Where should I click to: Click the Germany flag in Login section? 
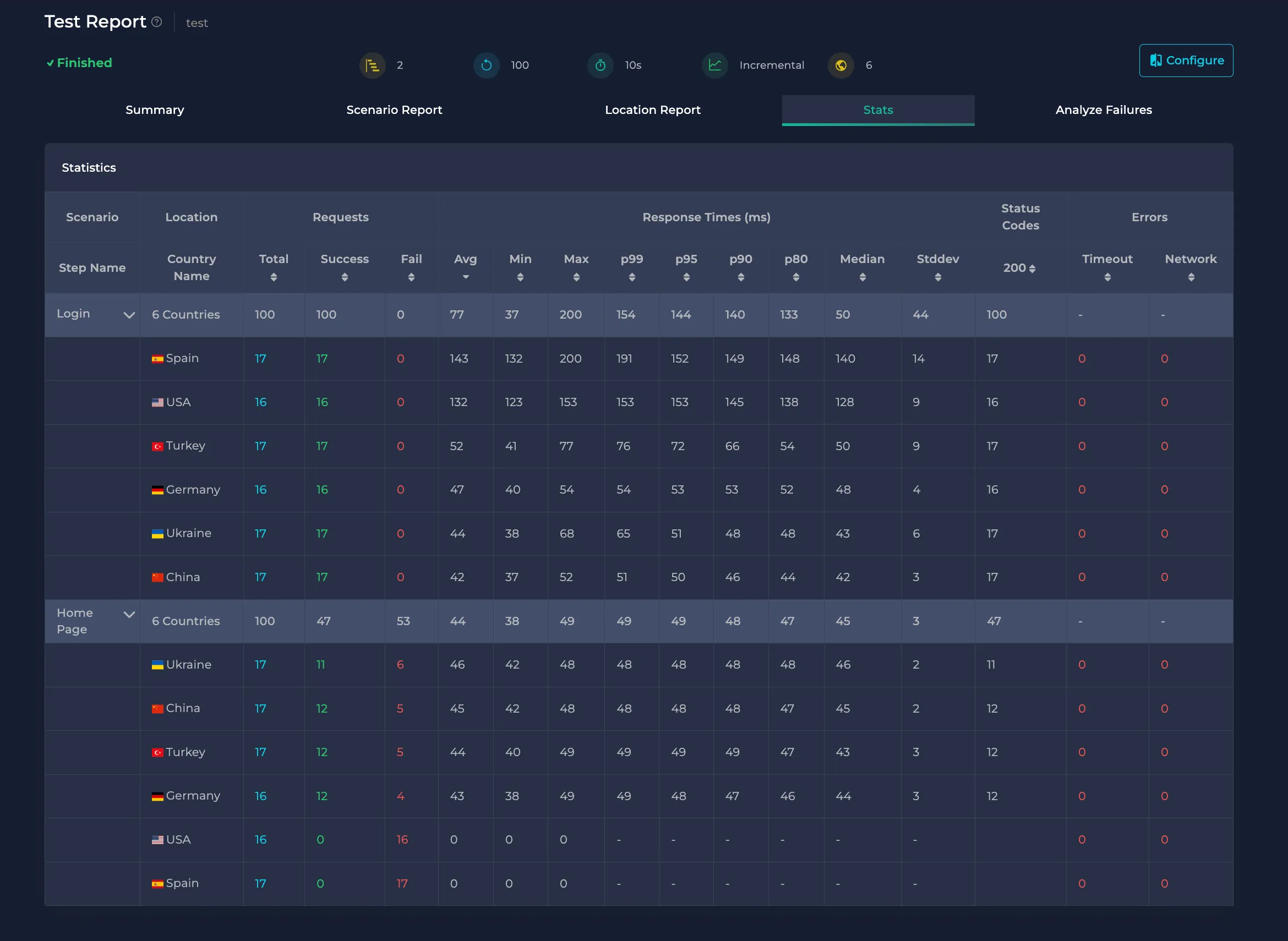point(158,490)
